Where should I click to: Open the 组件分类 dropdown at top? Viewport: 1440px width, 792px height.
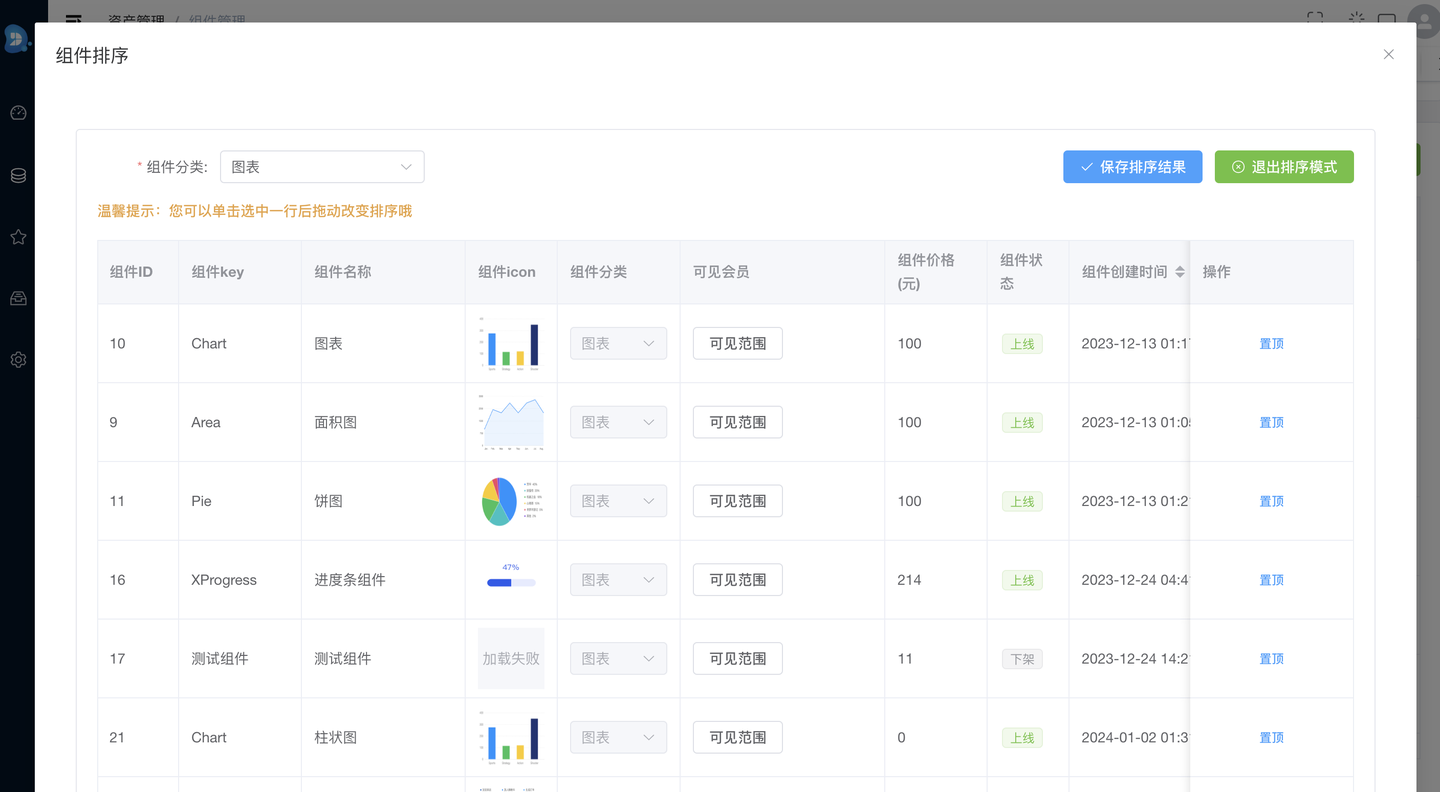322,167
